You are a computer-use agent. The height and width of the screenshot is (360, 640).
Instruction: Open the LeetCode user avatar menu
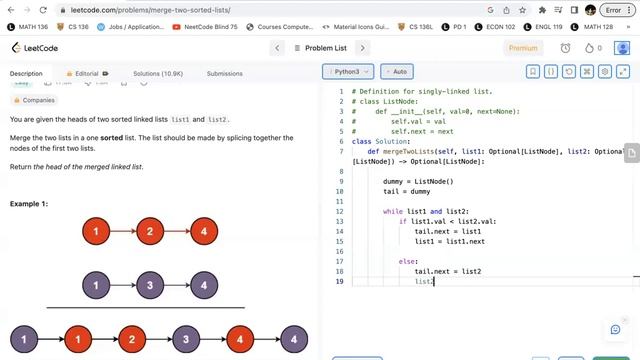(x=622, y=48)
